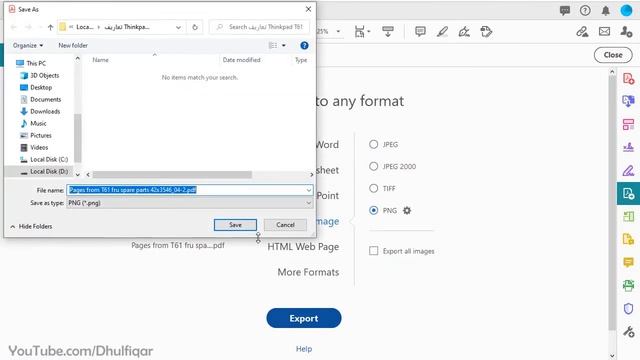Open the Comment tool in right sidebar
640x360 pixels.
coord(629,262)
